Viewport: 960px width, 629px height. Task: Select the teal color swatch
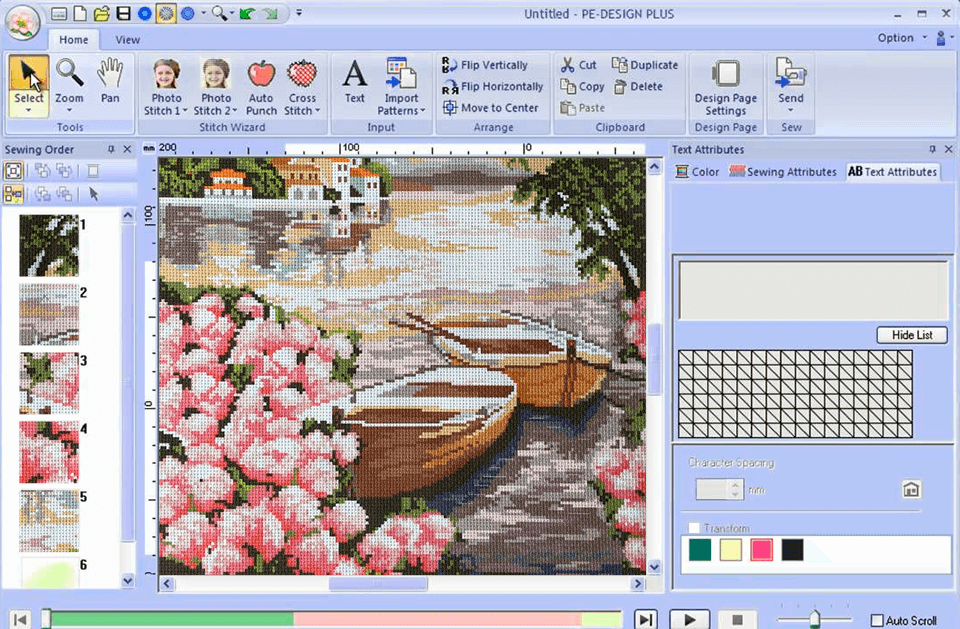click(x=699, y=550)
